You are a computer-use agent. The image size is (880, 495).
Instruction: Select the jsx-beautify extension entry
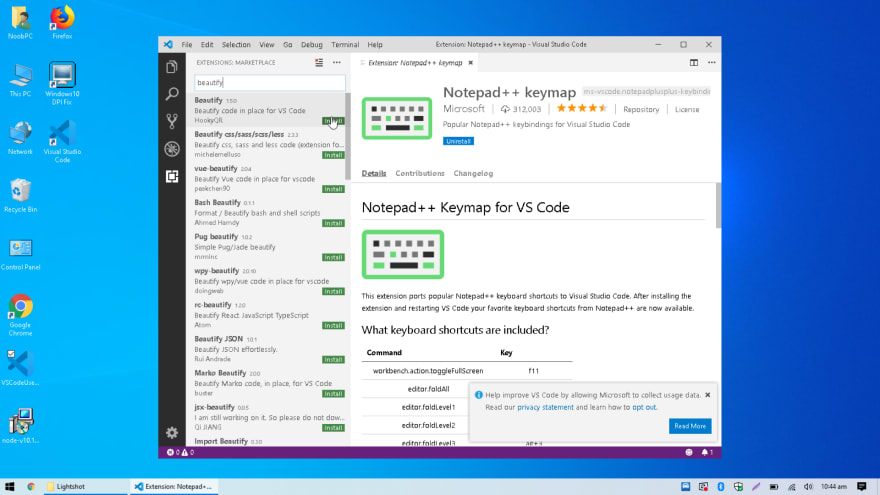click(269, 418)
